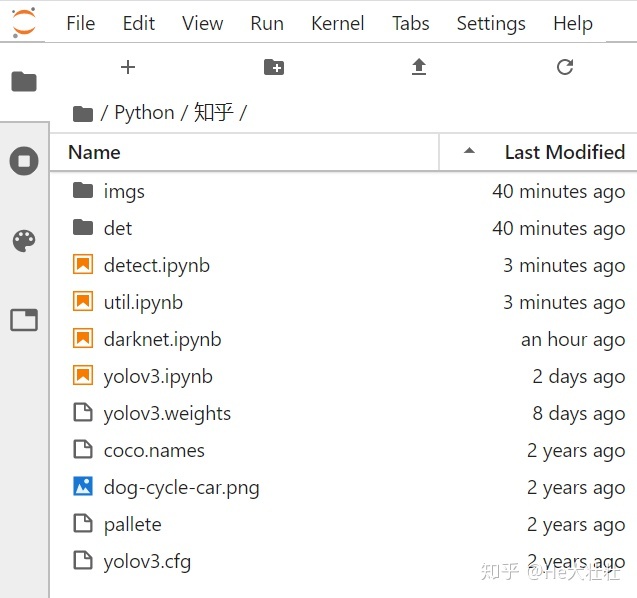
Task: Toggle sort order arrow on Last Modified
Action: coord(469,152)
